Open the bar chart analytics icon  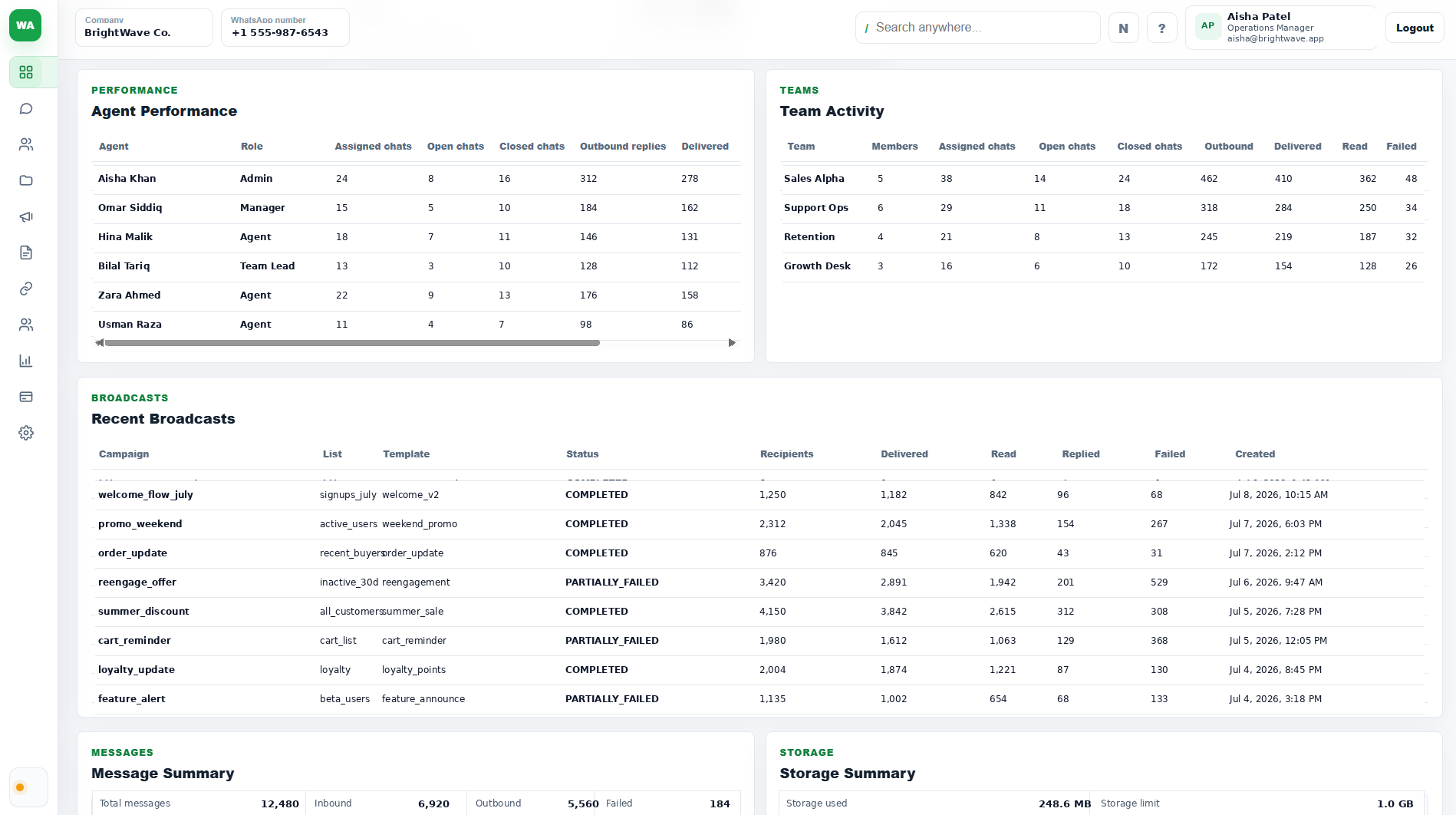[26, 361]
